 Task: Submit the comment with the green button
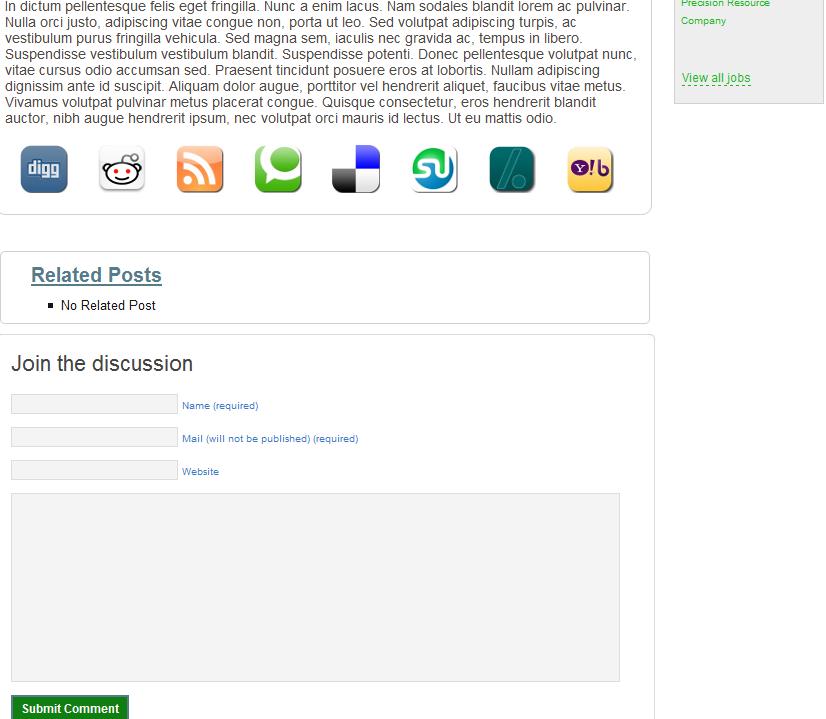[x=70, y=707]
